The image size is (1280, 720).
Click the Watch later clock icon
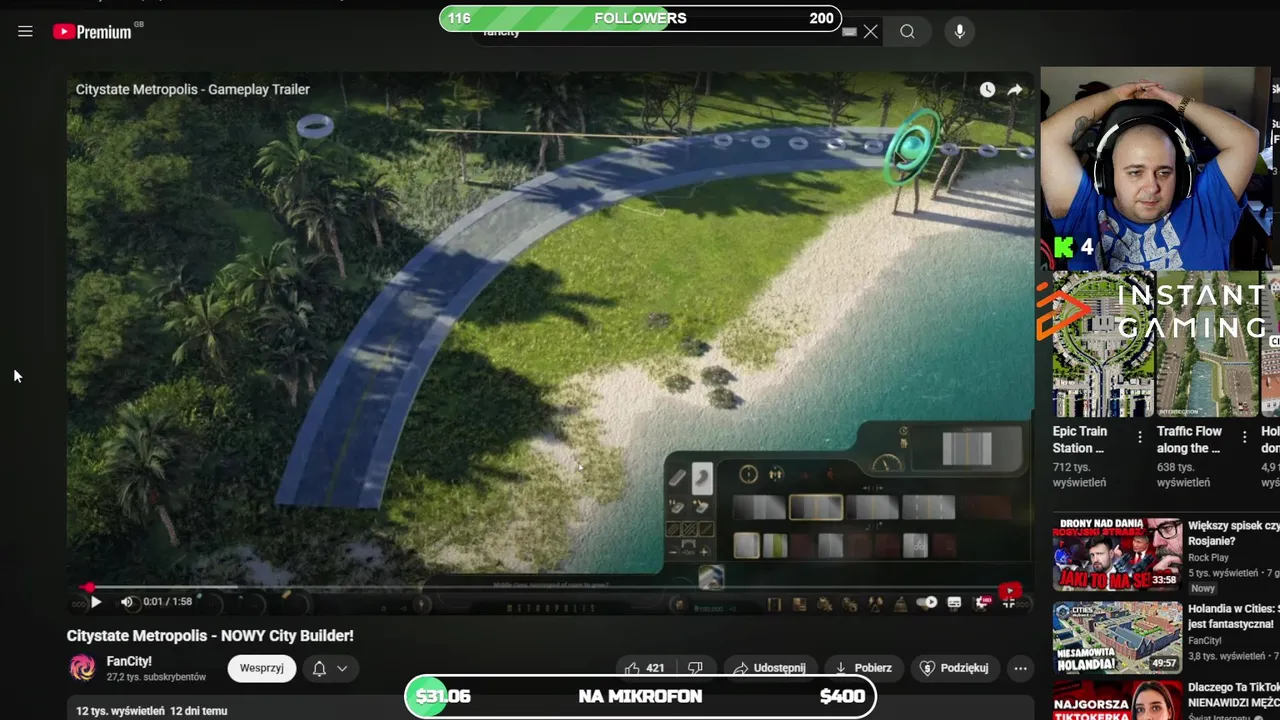tap(987, 89)
